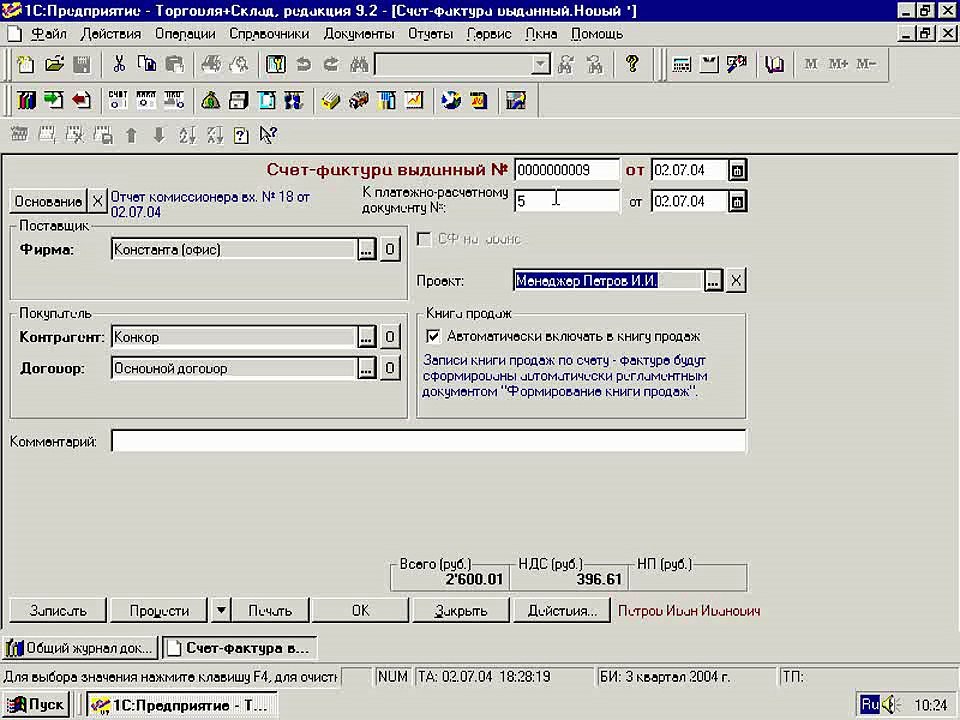Open the Действия menu

[111, 34]
